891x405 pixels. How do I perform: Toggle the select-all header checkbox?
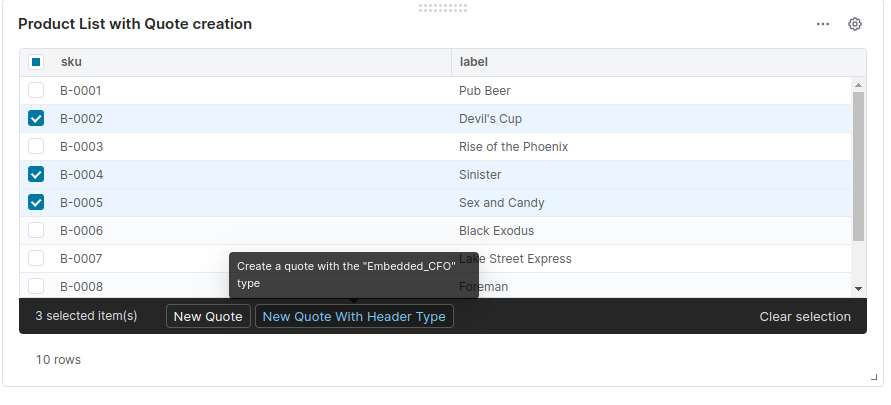coord(36,62)
